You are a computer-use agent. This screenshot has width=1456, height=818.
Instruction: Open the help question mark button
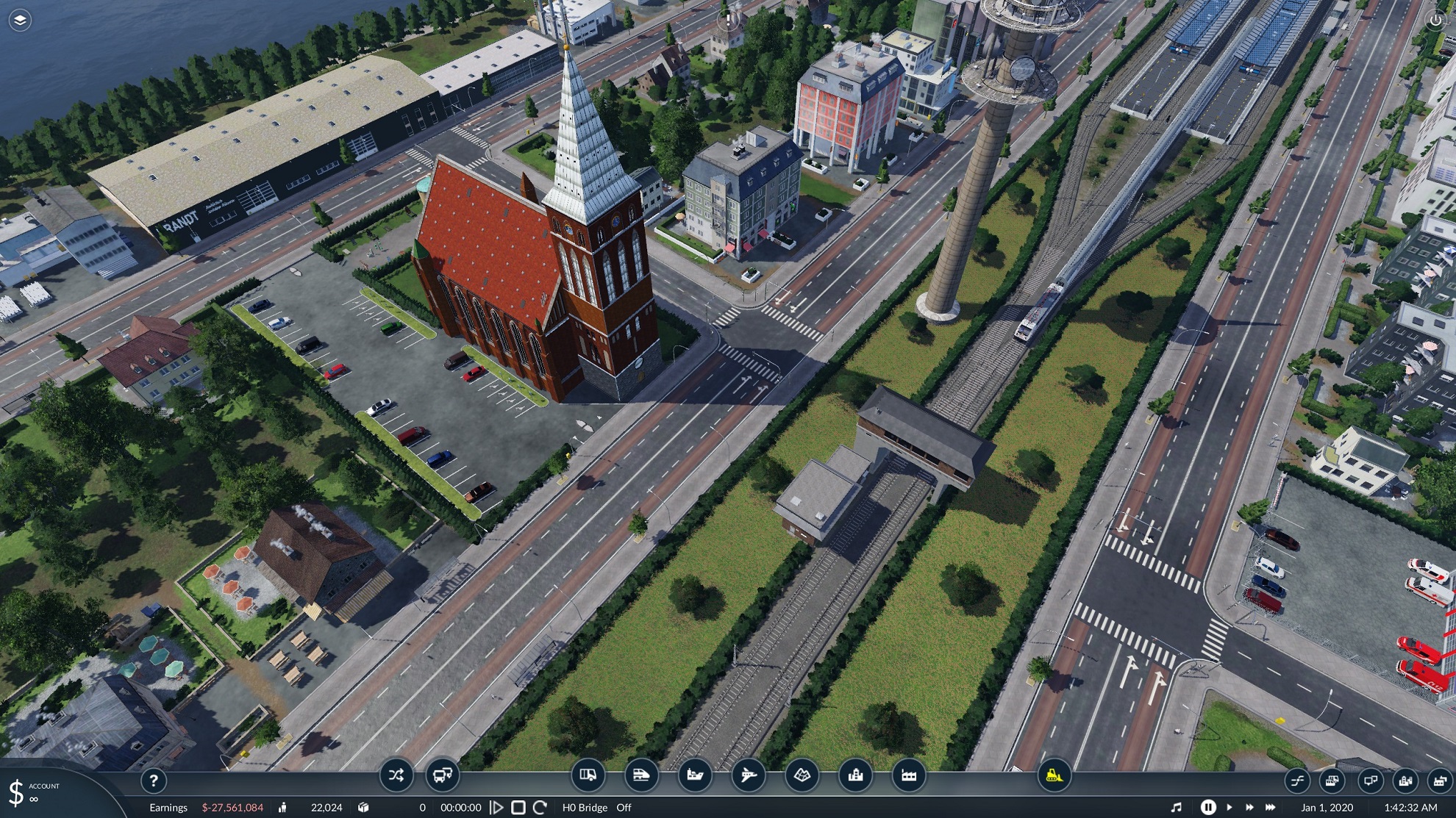pyautogui.click(x=153, y=781)
